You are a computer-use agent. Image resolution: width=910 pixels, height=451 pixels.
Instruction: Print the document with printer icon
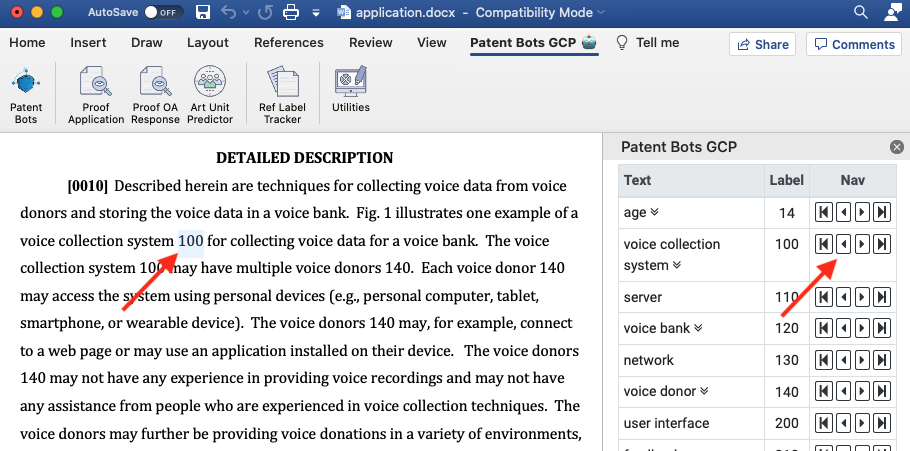[x=291, y=12]
